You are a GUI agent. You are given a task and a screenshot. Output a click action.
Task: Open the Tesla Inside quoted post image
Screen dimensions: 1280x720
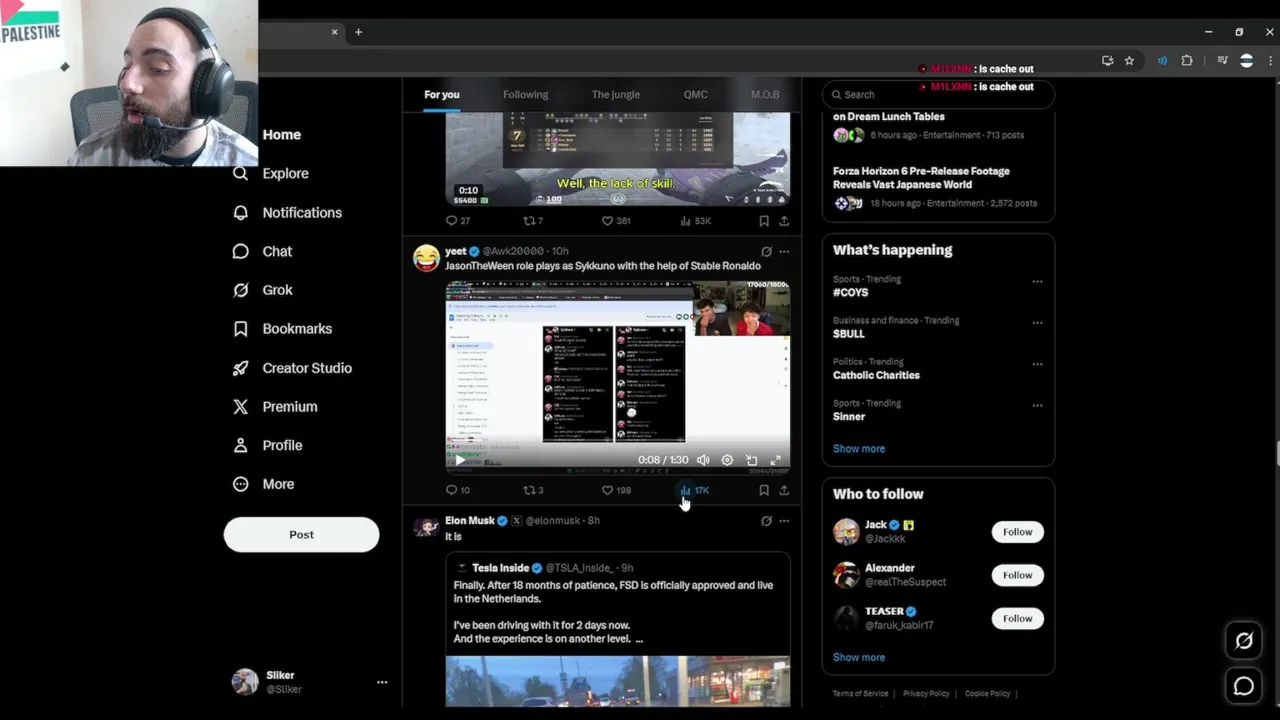[617, 681]
